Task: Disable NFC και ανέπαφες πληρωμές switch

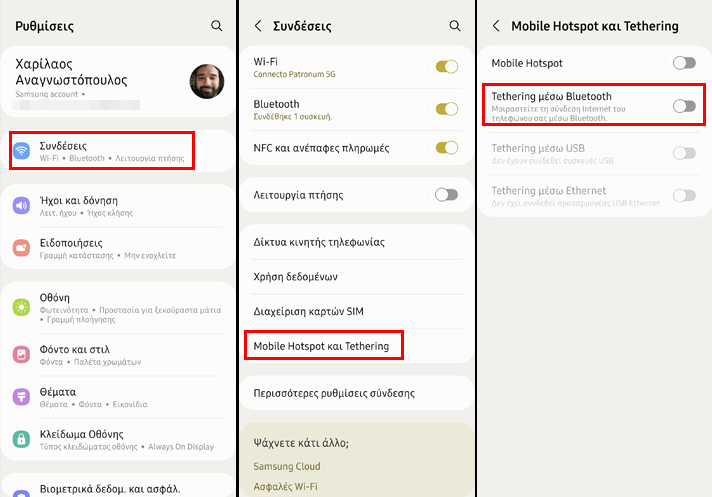Action: 447,148
